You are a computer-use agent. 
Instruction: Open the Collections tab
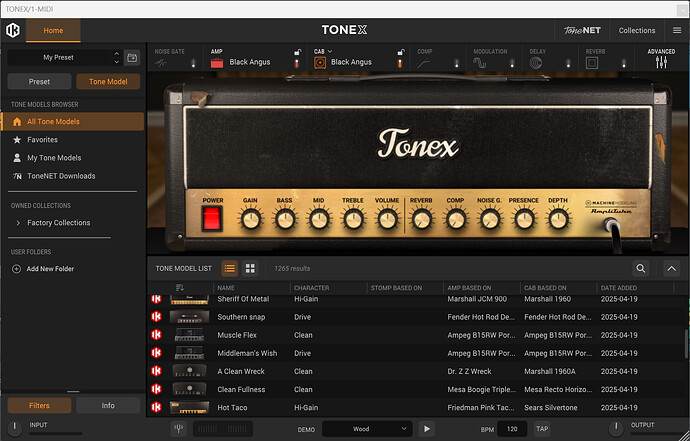point(637,30)
